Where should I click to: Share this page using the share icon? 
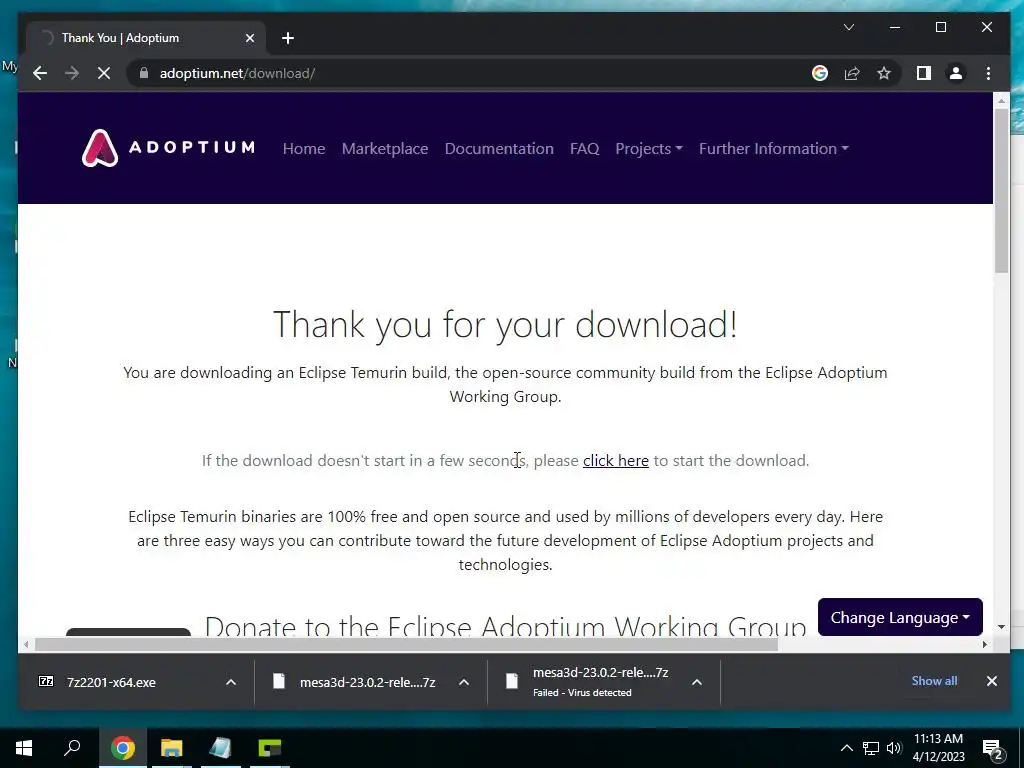pos(852,73)
